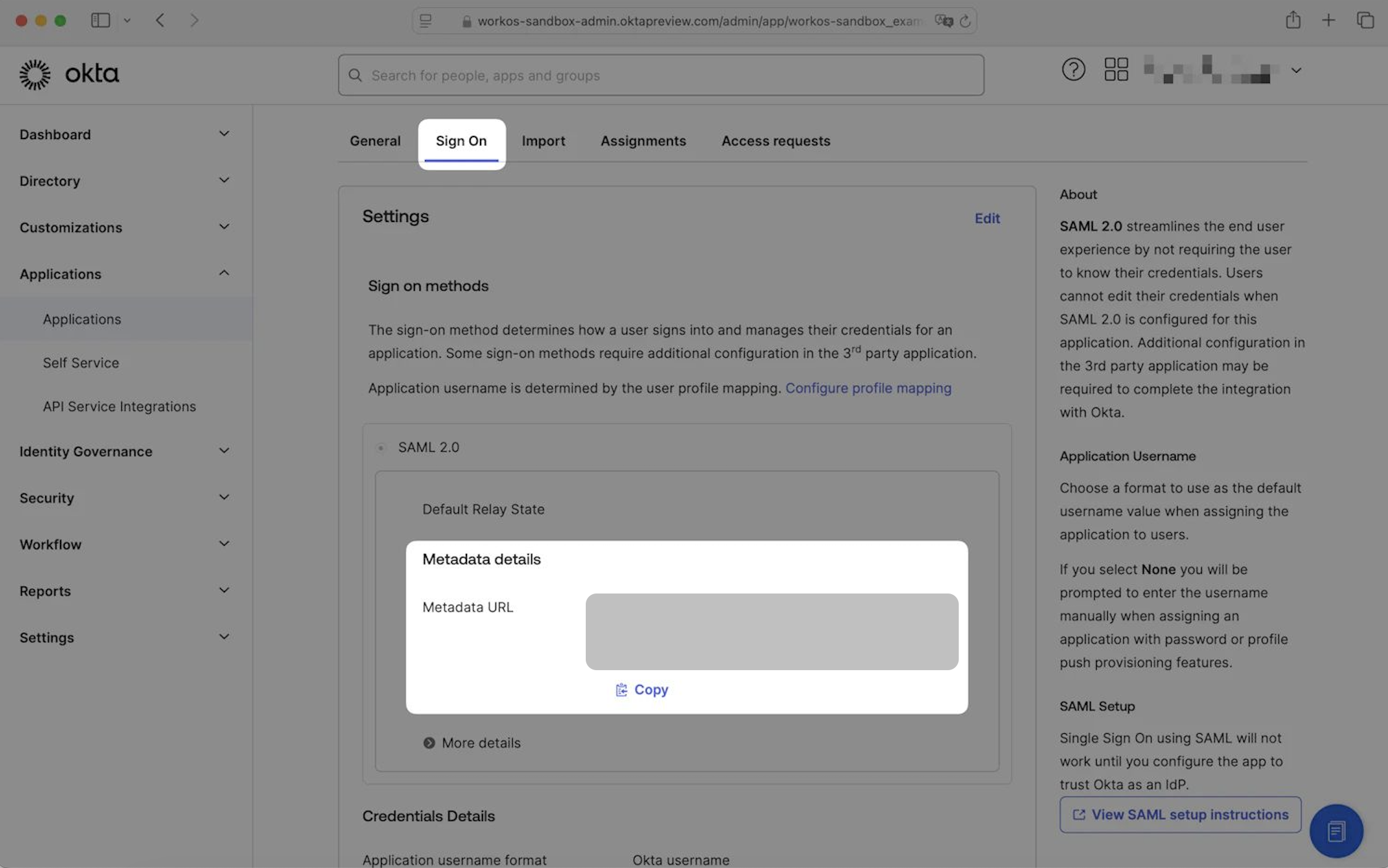The image size is (1388, 868).
Task: Click Configure profile mapping link
Action: point(868,388)
